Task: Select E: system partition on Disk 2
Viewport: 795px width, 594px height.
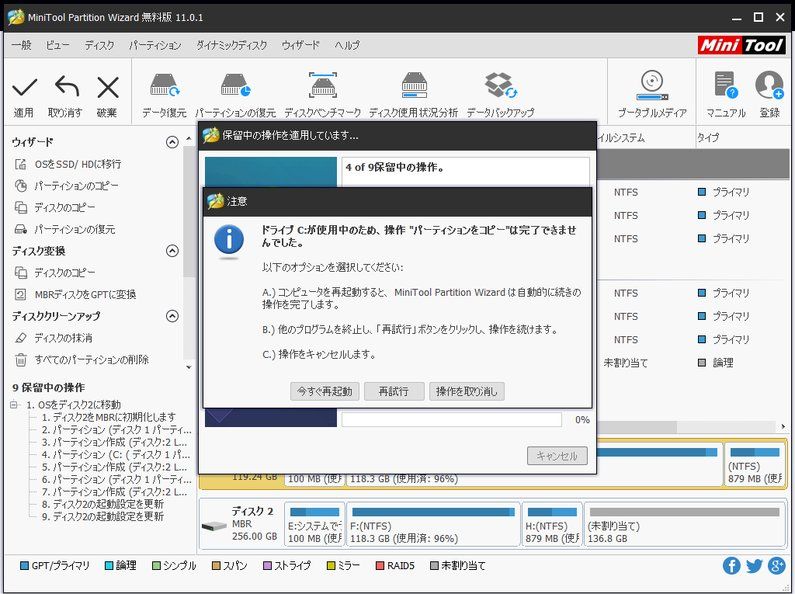Action: pyautogui.click(x=315, y=524)
